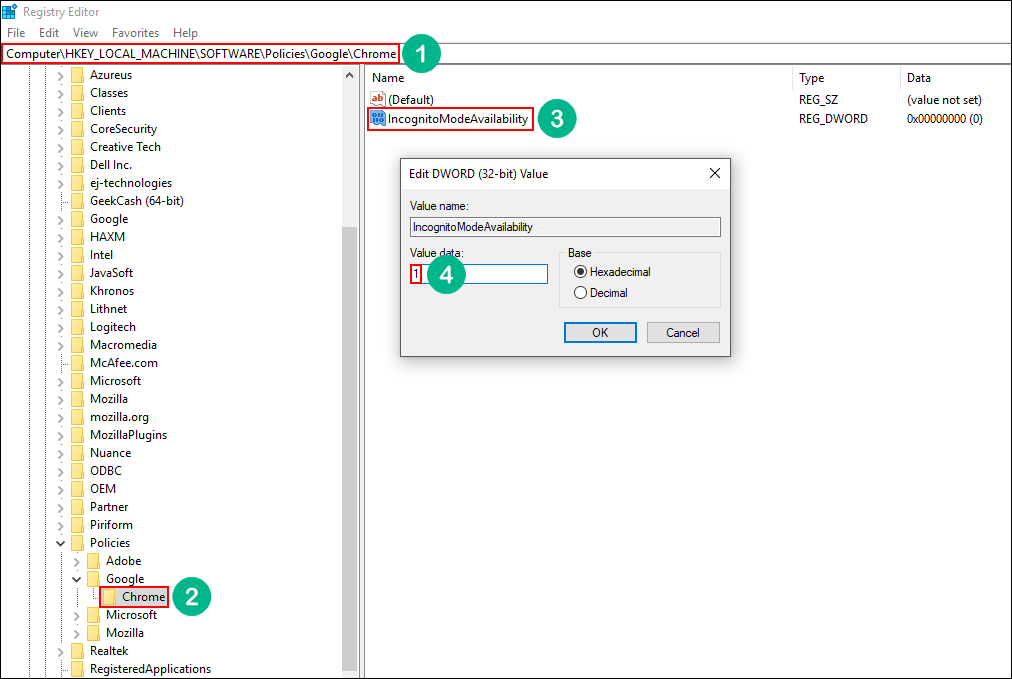Screen dimensions: 1012x679
Task: Select the OEM registry key
Action: click(103, 489)
